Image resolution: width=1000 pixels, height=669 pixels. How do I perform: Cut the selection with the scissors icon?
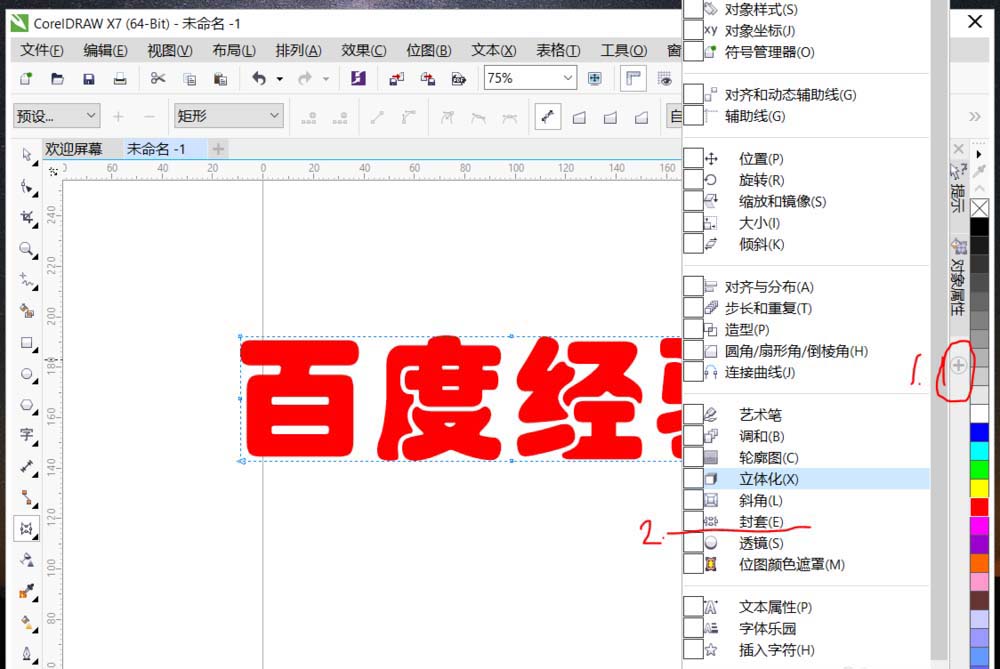[x=158, y=78]
